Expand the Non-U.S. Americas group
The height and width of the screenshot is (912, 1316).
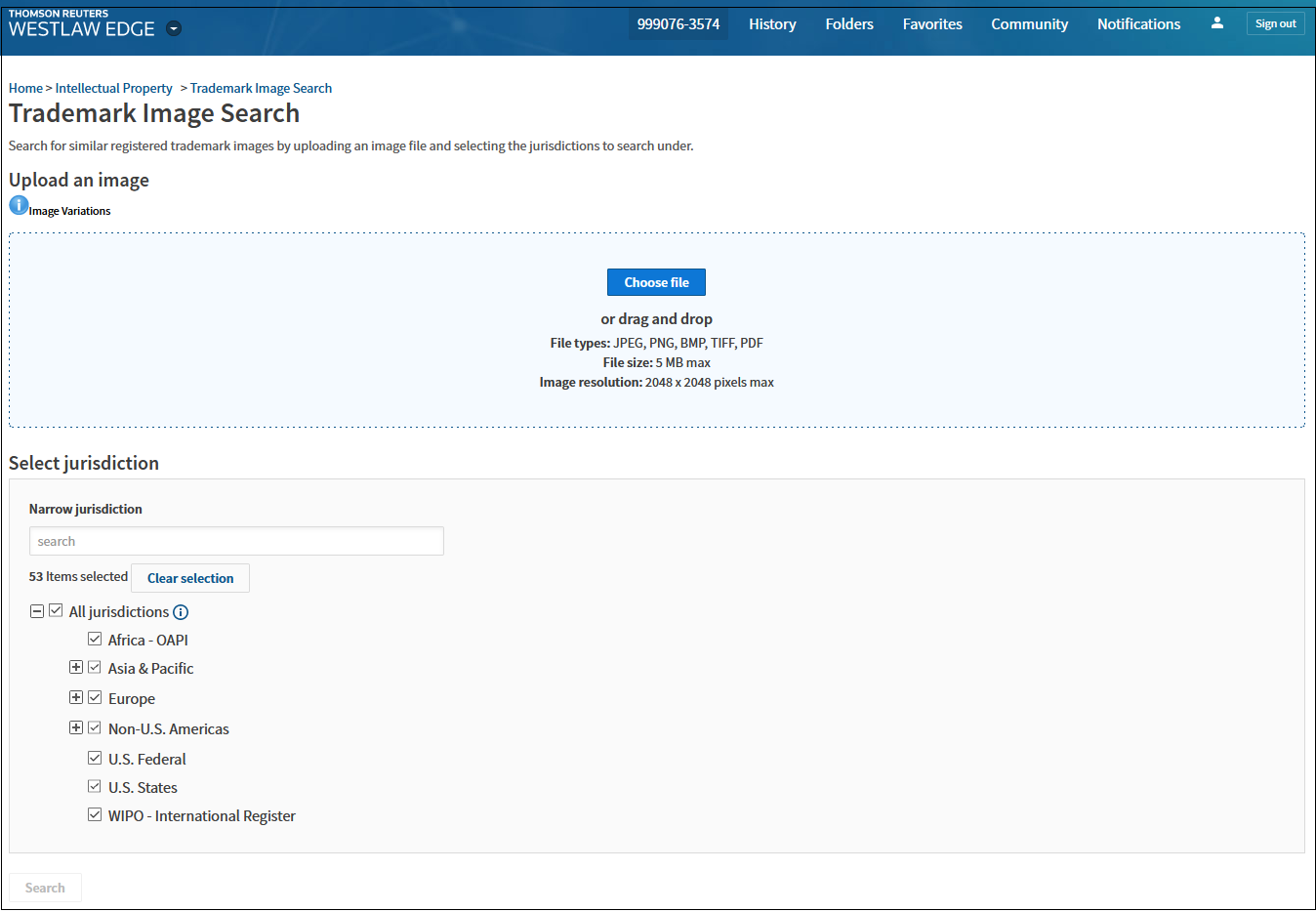pos(76,728)
